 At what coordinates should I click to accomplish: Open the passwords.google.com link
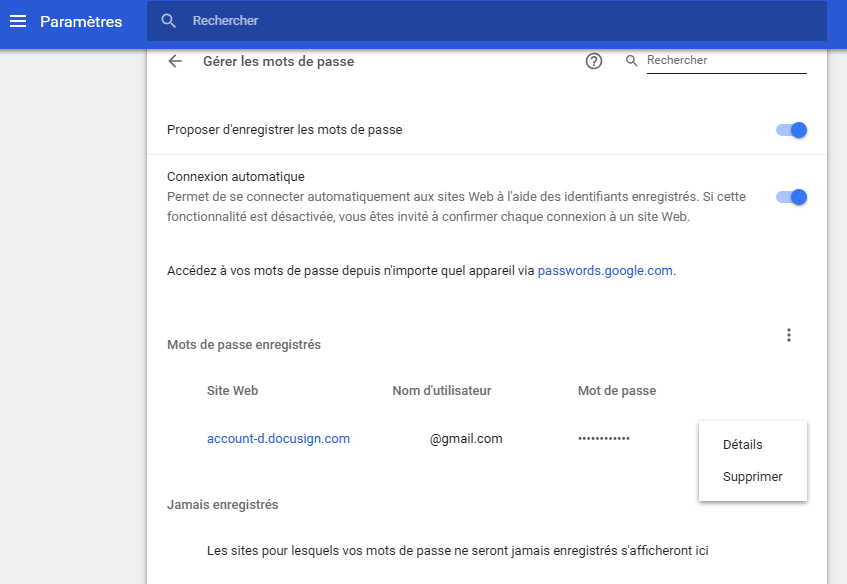(x=605, y=270)
